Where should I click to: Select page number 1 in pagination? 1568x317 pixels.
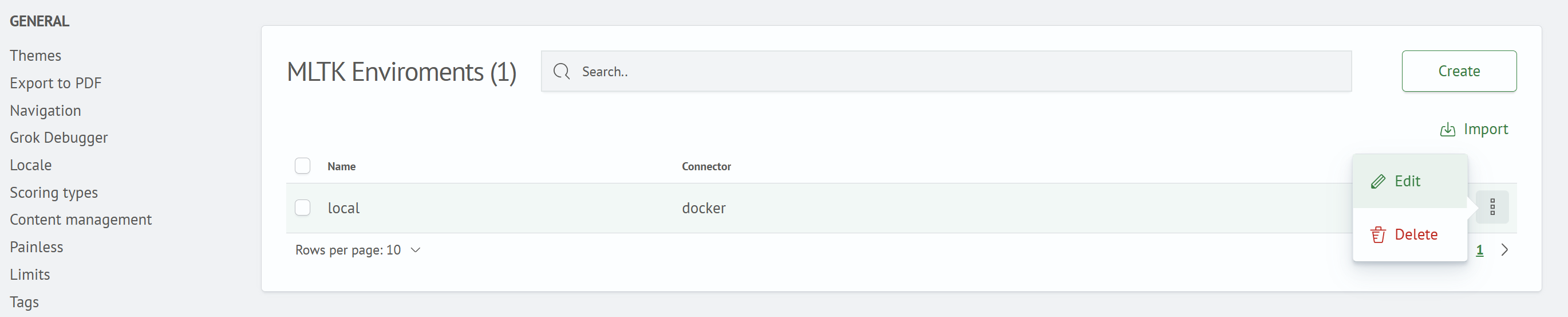(x=1479, y=250)
